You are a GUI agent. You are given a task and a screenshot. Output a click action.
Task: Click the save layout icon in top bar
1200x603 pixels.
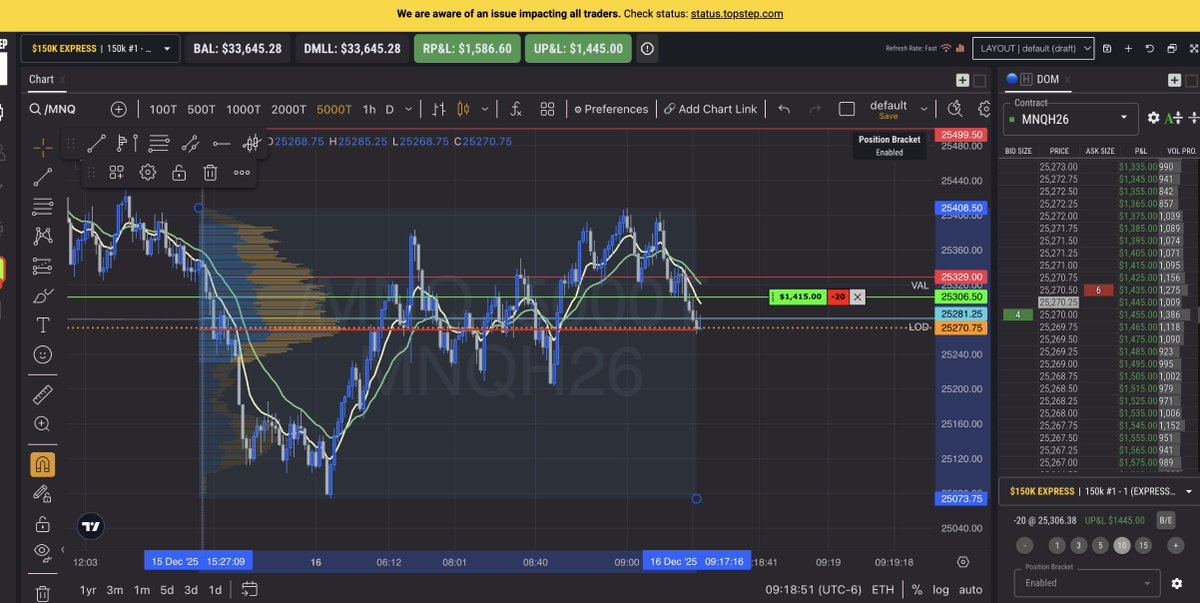[x=1106, y=48]
